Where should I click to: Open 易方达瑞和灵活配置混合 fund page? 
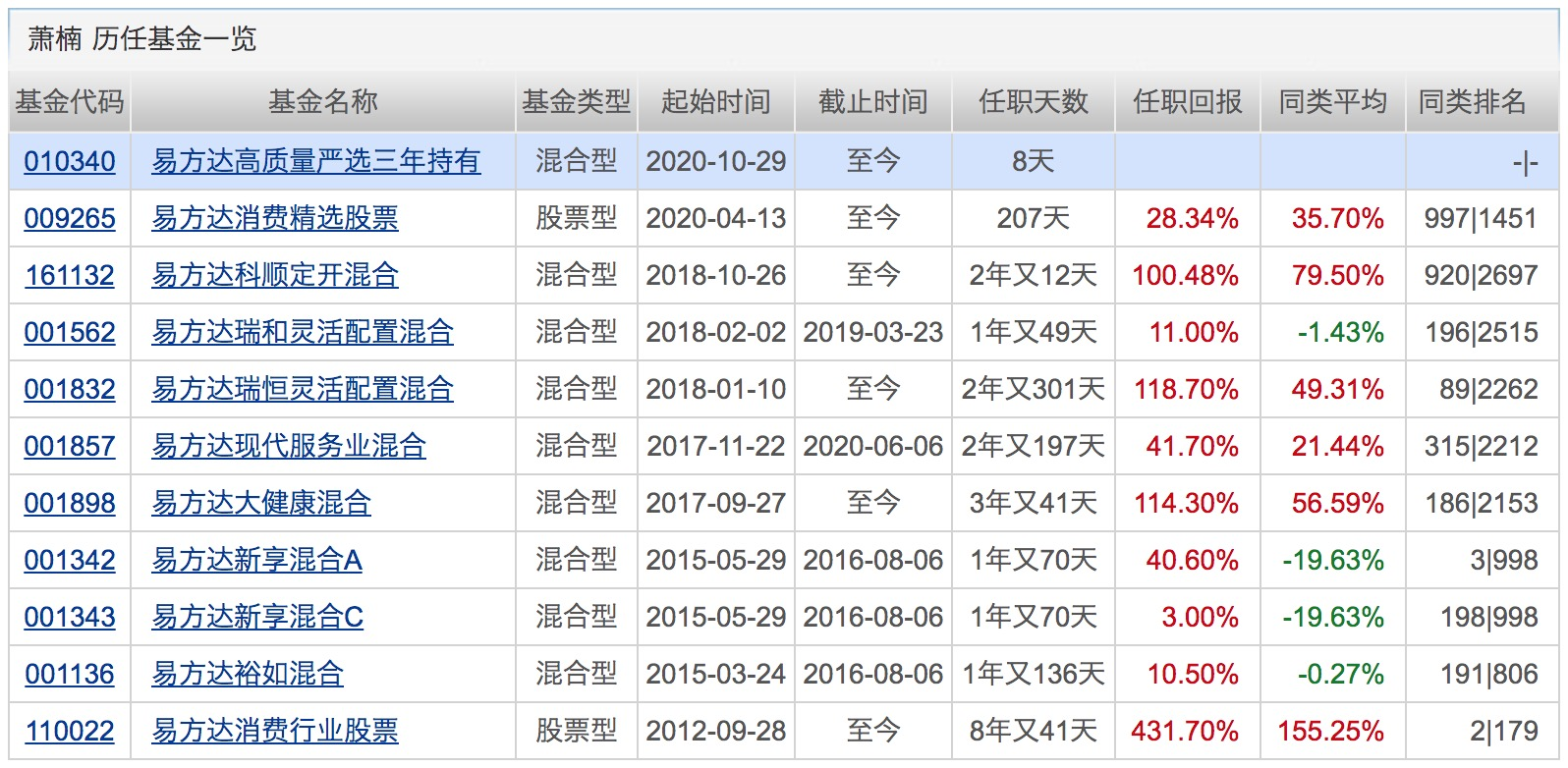(x=303, y=332)
